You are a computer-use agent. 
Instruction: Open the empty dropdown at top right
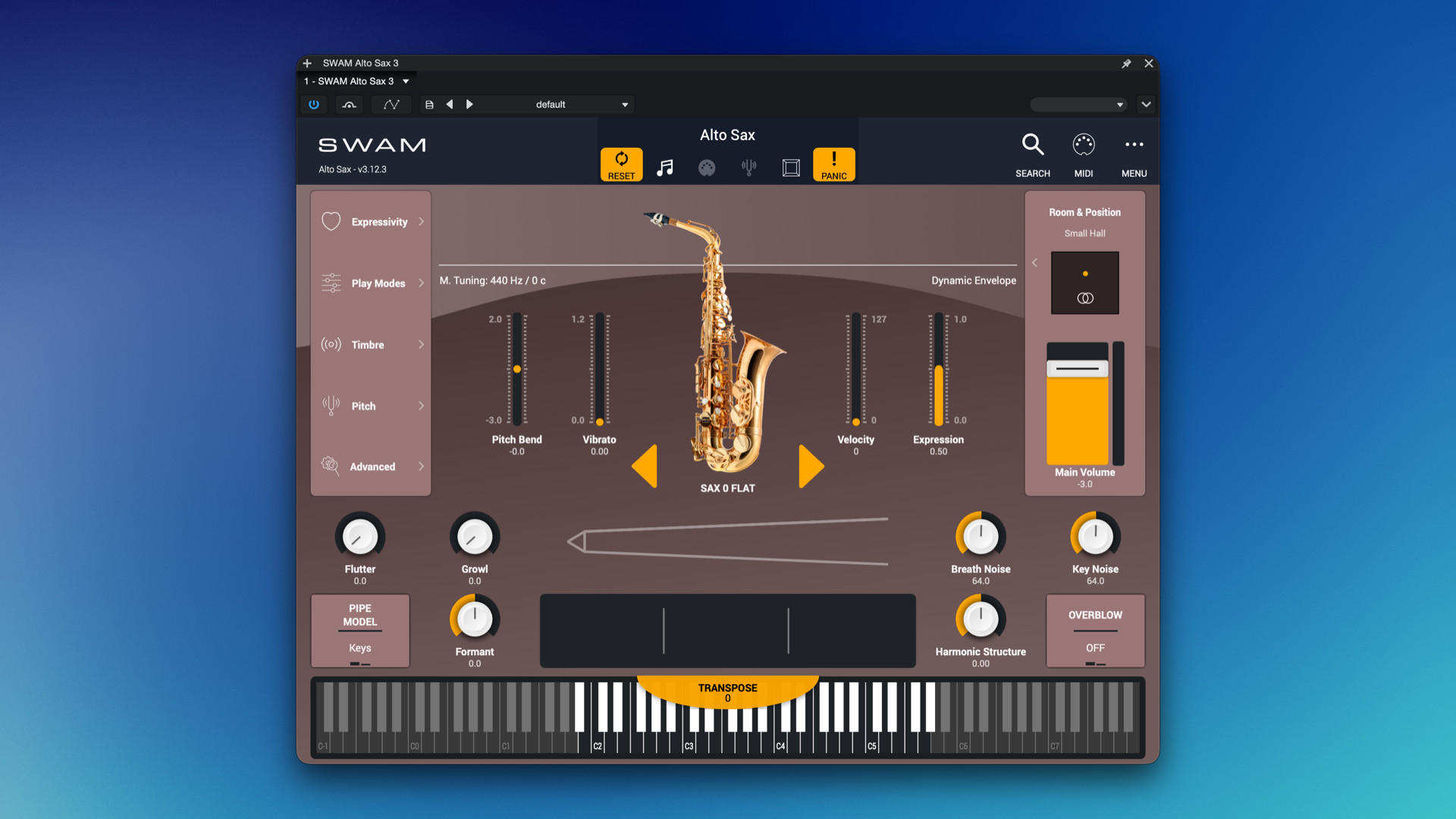tap(1078, 105)
